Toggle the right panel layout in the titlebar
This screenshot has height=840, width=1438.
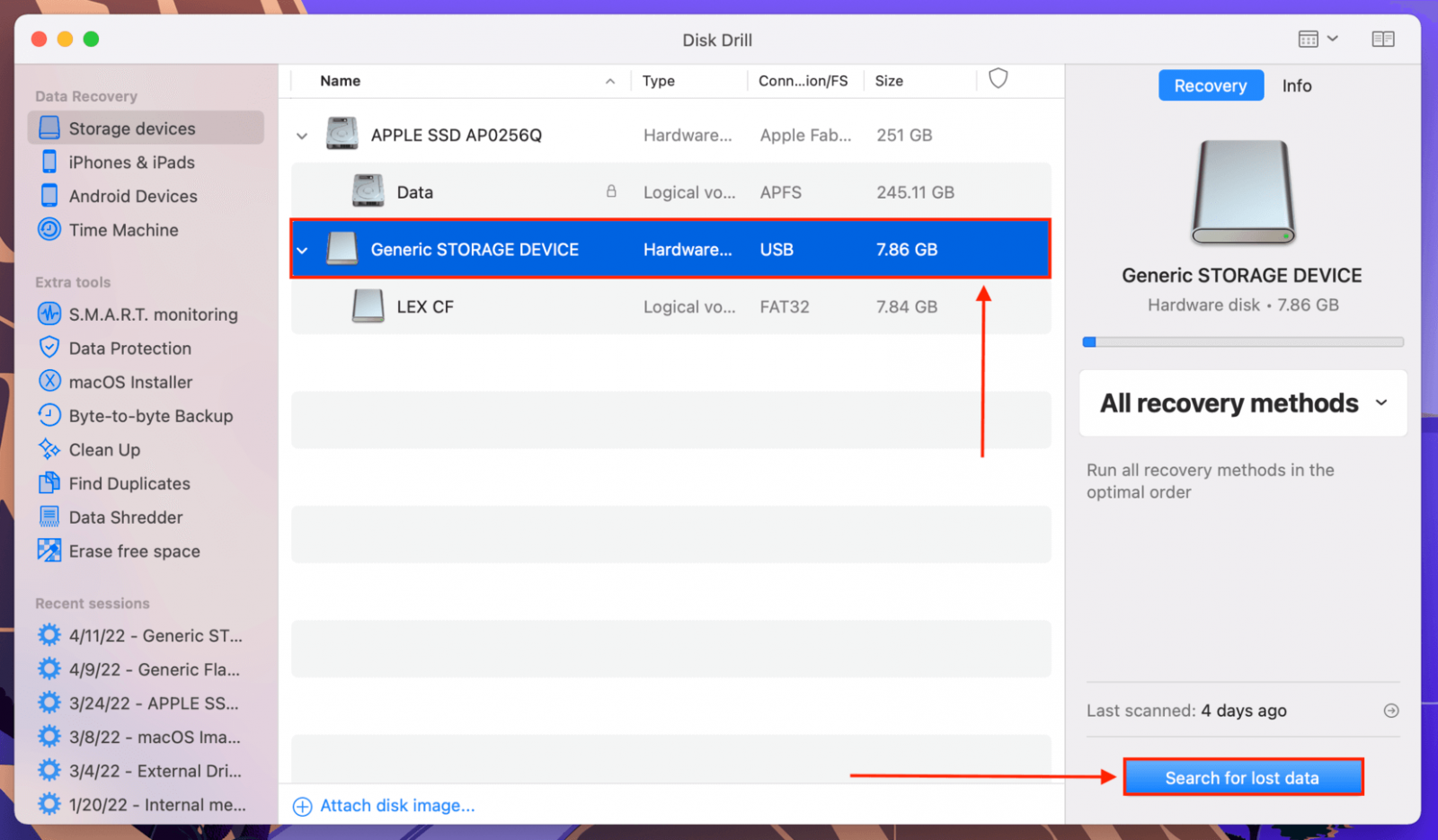coord(1383,39)
